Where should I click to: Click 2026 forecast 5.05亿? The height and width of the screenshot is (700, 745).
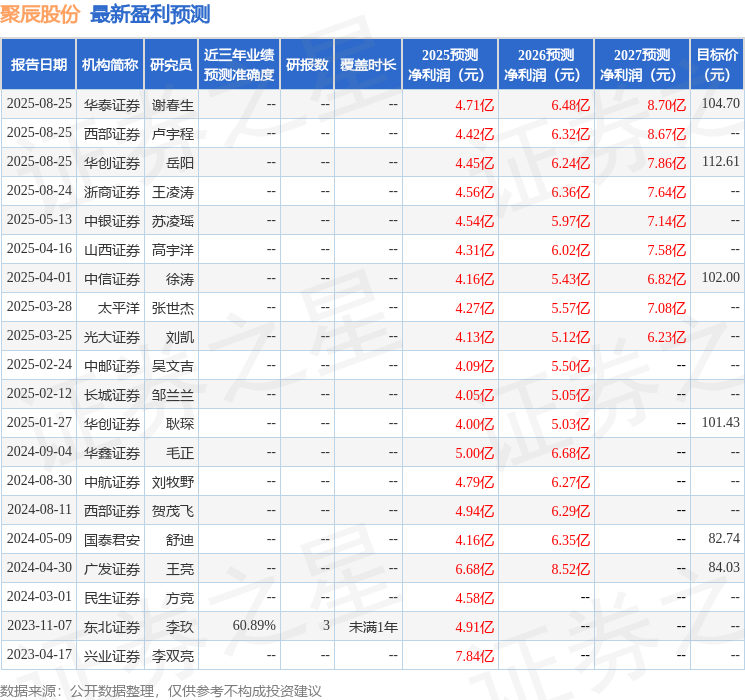tap(571, 395)
